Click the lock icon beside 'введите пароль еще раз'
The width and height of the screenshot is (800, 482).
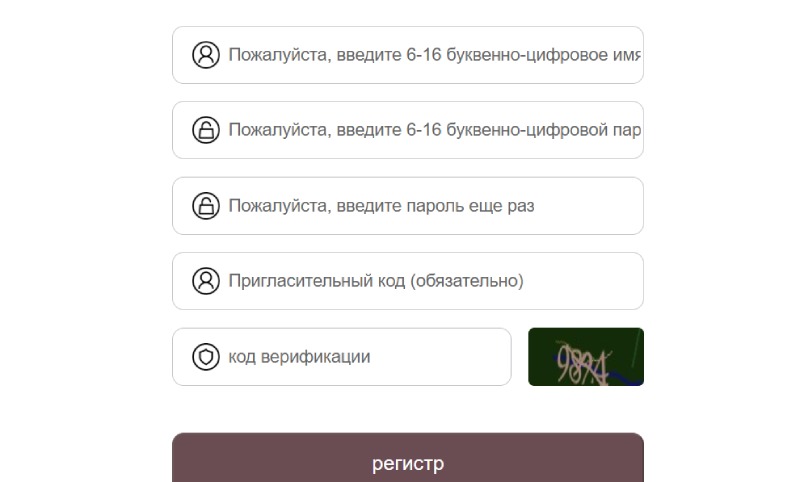click(x=205, y=206)
